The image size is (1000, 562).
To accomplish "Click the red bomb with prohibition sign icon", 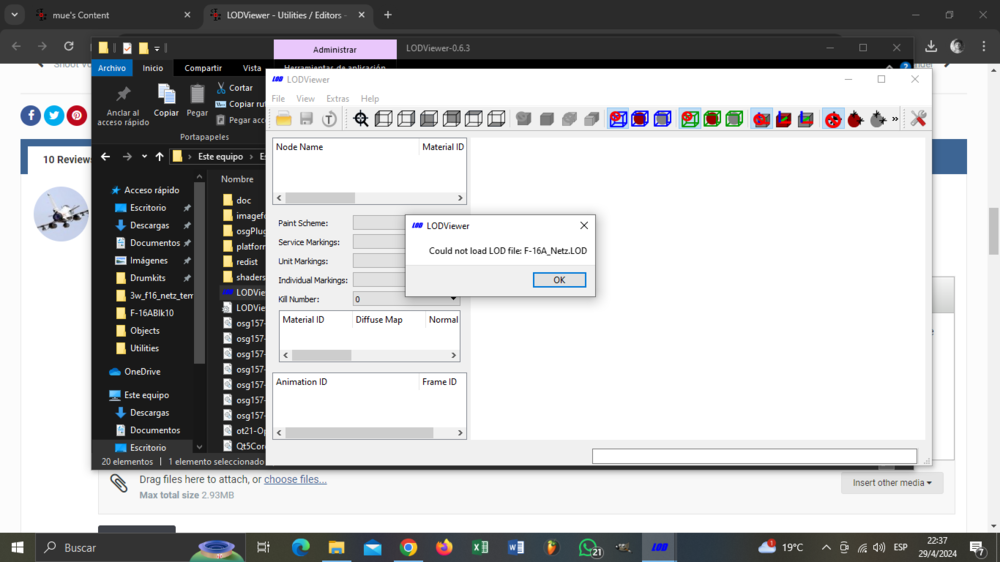I will [833, 119].
